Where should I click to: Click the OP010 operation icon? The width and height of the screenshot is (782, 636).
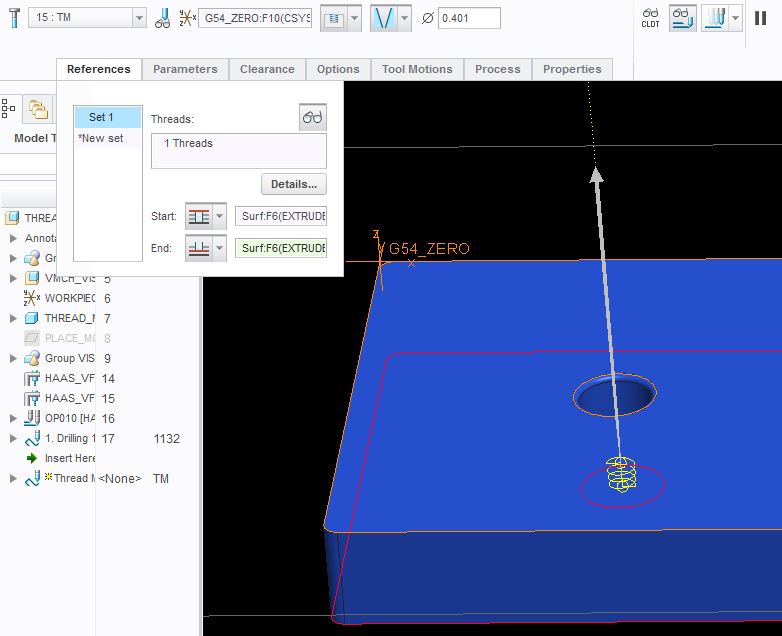coord(32,418)
